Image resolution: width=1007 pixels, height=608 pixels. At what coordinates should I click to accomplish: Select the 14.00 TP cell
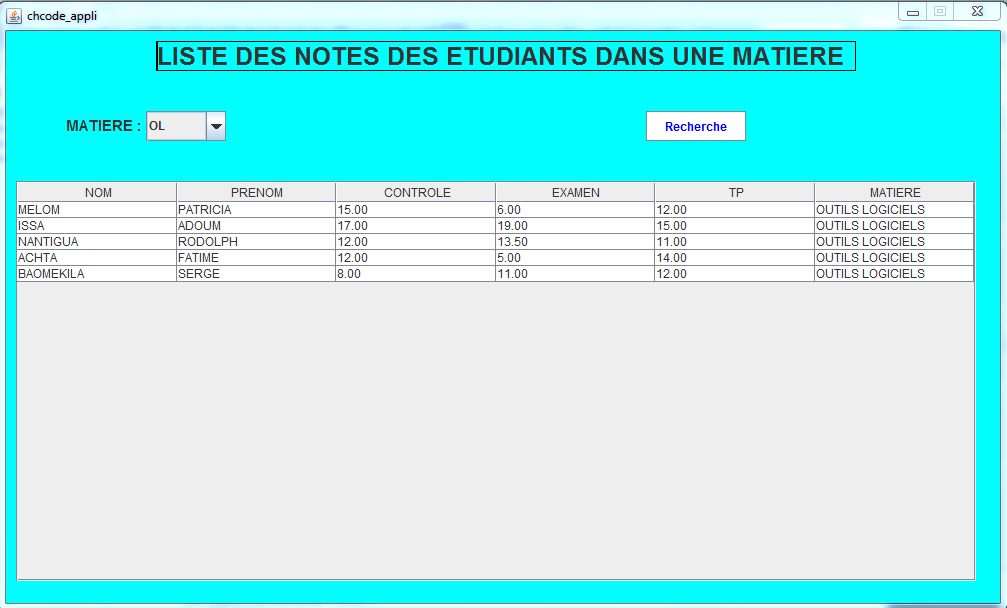[x=735, y=258]
